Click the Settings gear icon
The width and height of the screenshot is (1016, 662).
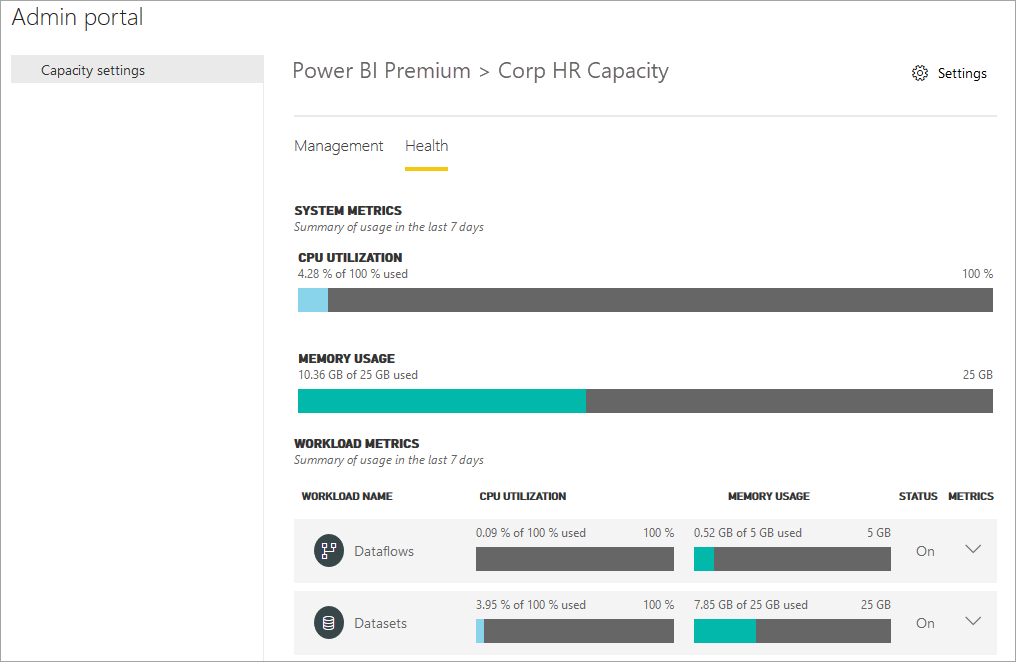pos(919,73)
